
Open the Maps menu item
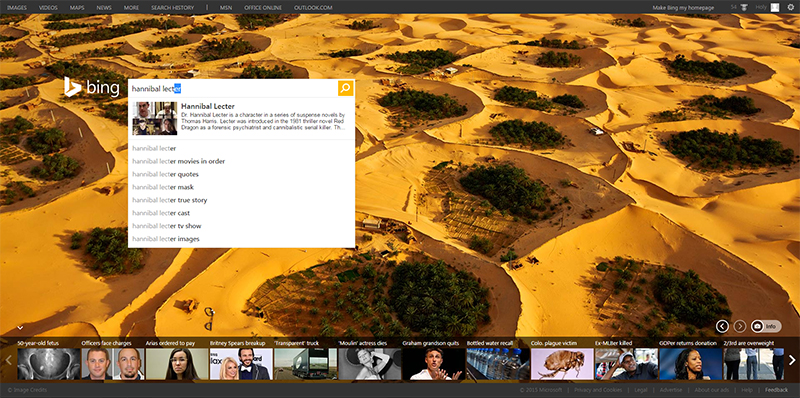click(77, 8)
